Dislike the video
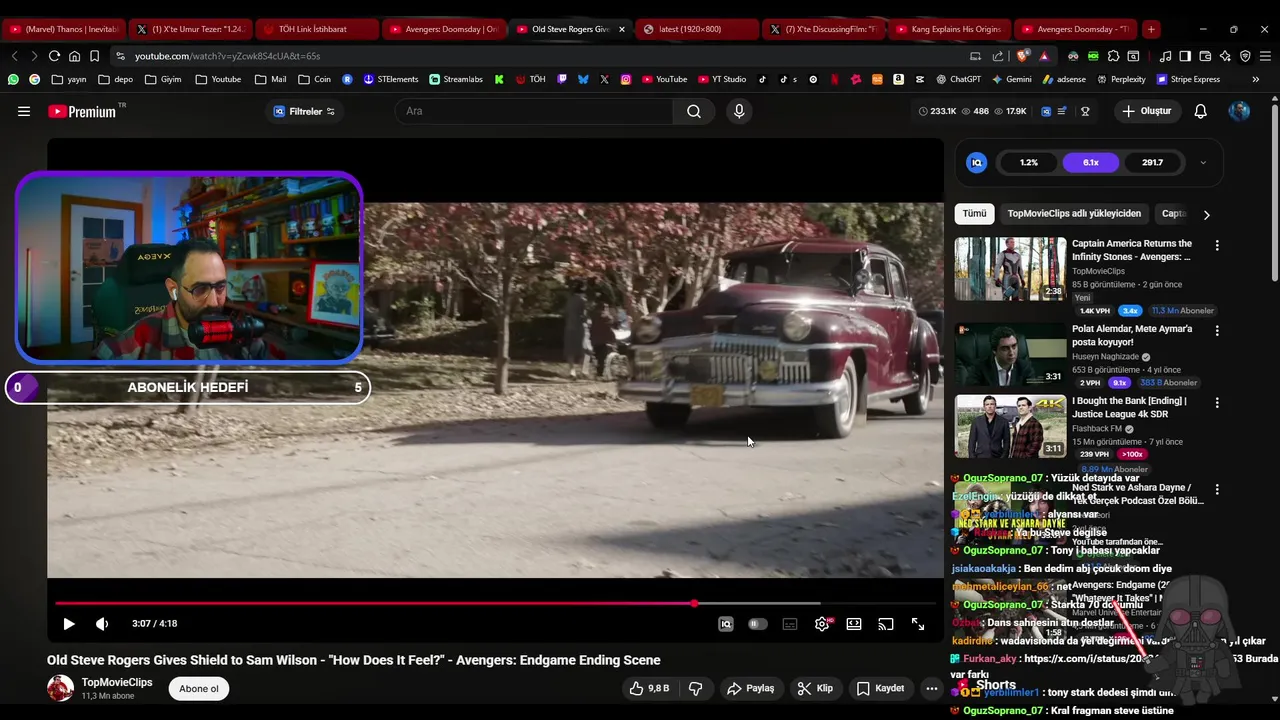 (696, 688)
